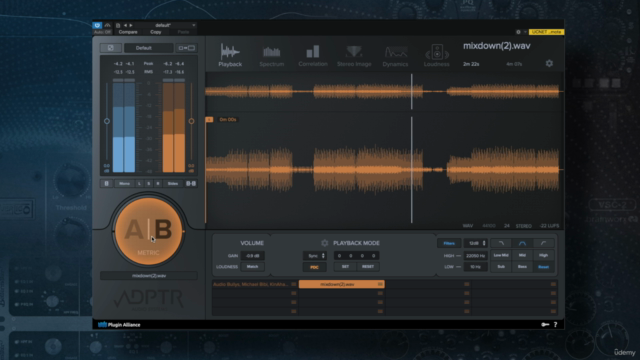The image size is (640, 360).
Task: Click the Compare button in host toolbar
Action: (128, 32)
